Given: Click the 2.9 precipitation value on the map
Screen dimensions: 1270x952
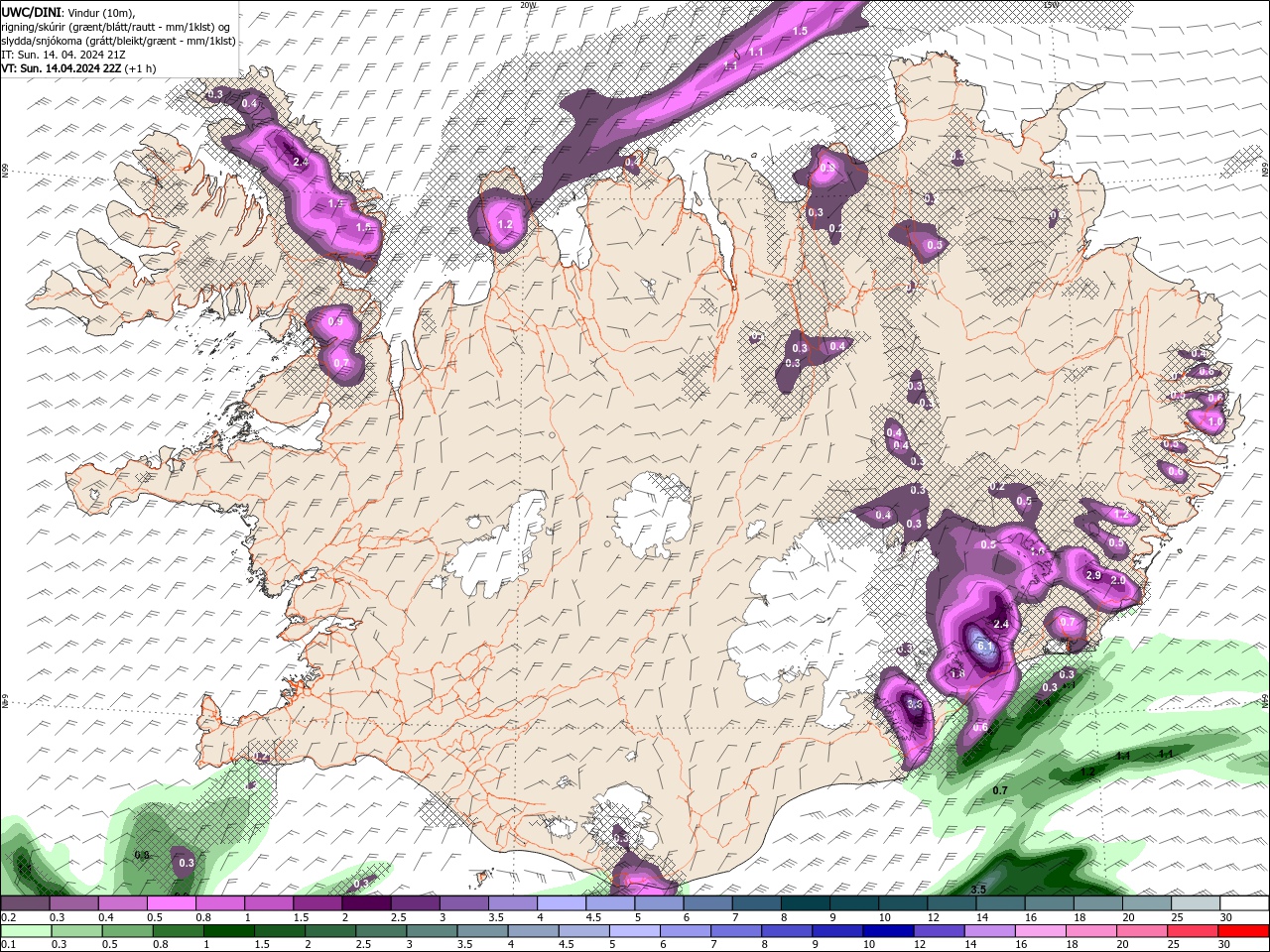Looking at the screenshot, I should 1094,576.
